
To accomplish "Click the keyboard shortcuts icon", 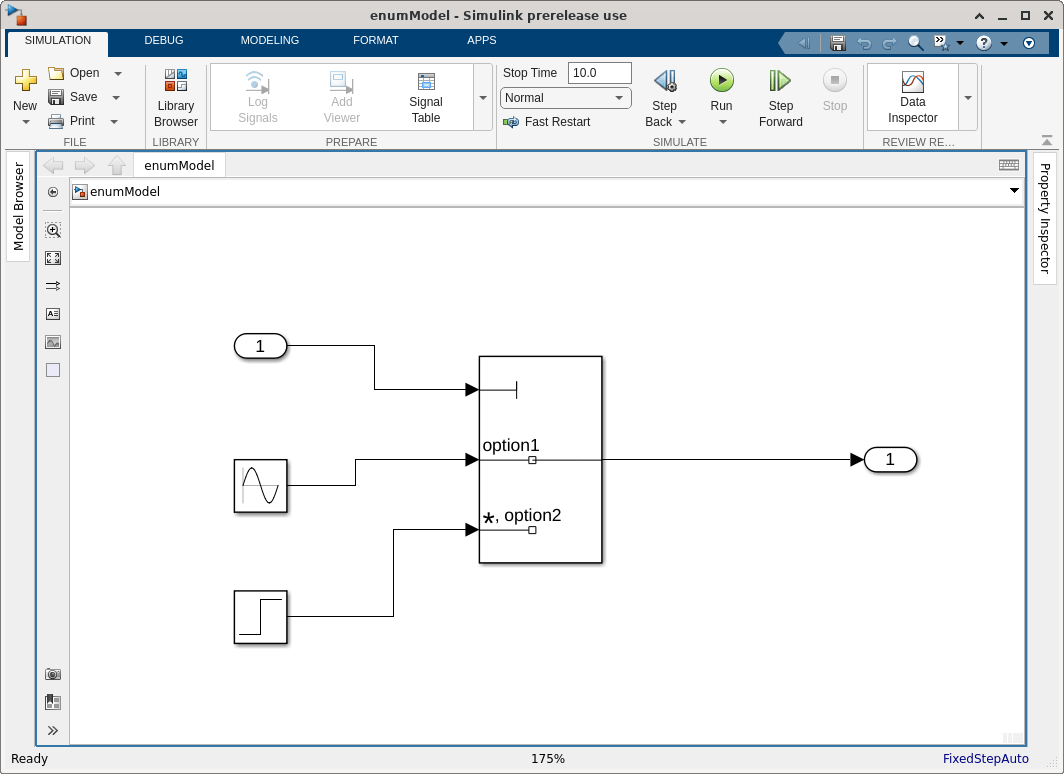I will [x=1009, y=165].
